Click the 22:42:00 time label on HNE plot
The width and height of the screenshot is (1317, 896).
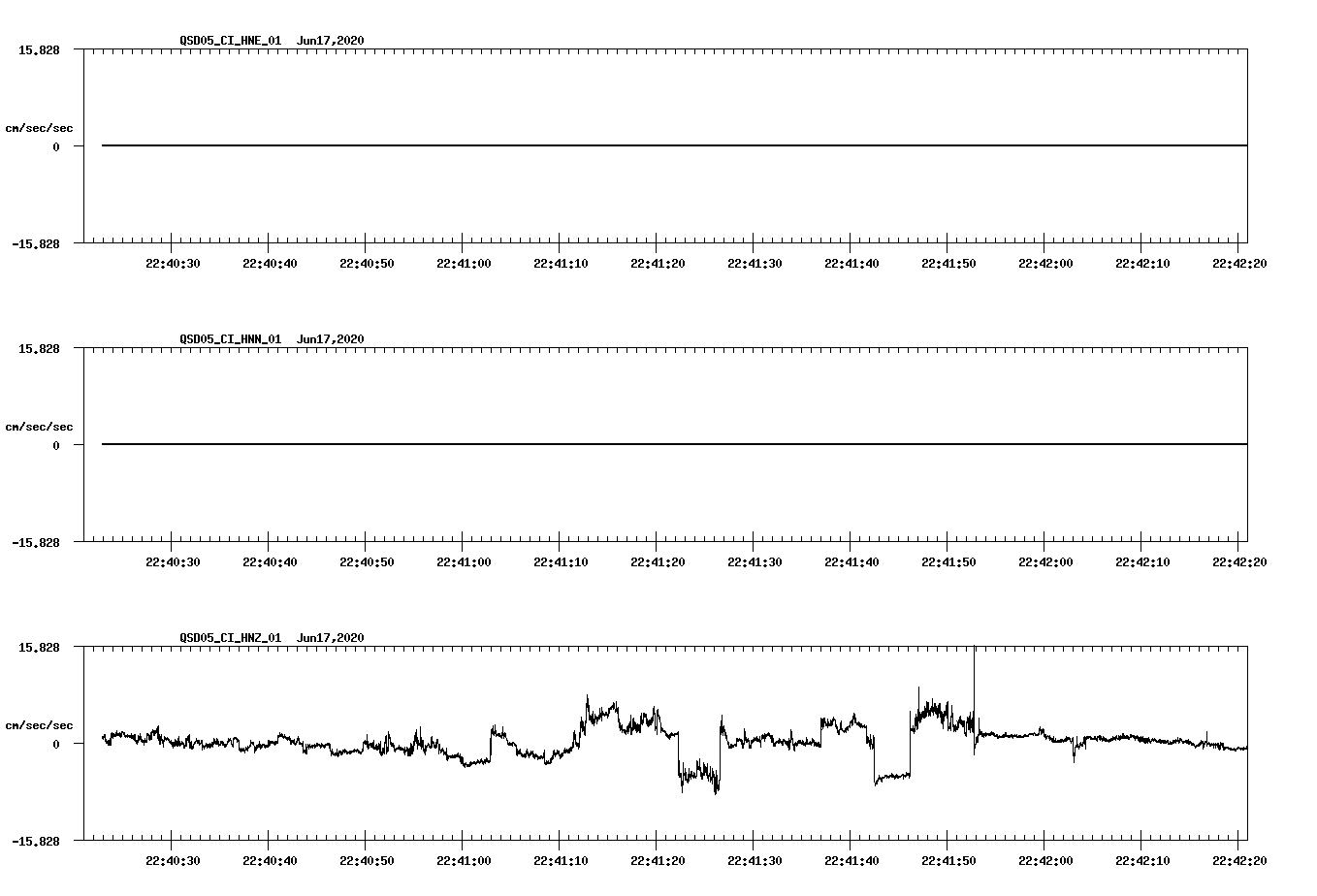coord(1045,264)
